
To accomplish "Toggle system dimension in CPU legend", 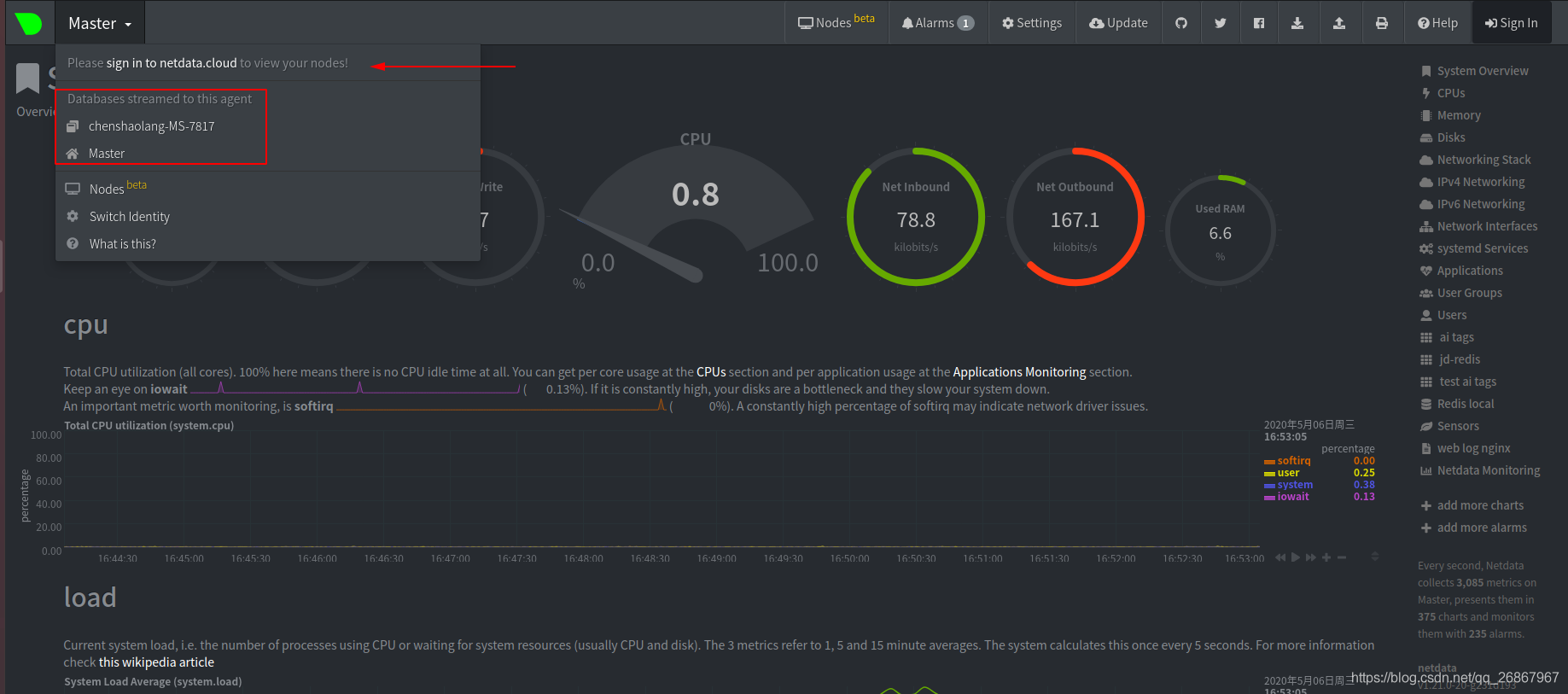I will click(x=1295, y=485).
